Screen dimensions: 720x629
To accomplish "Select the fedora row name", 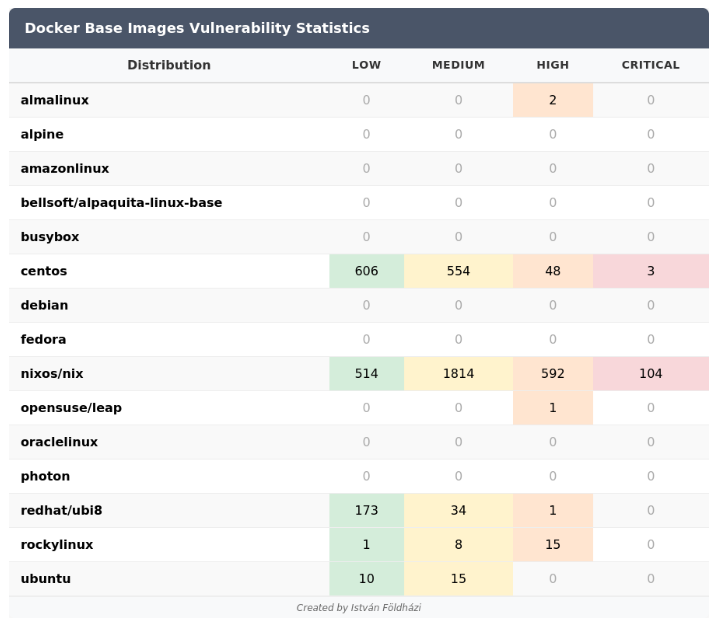I will [x=43, y=339].
